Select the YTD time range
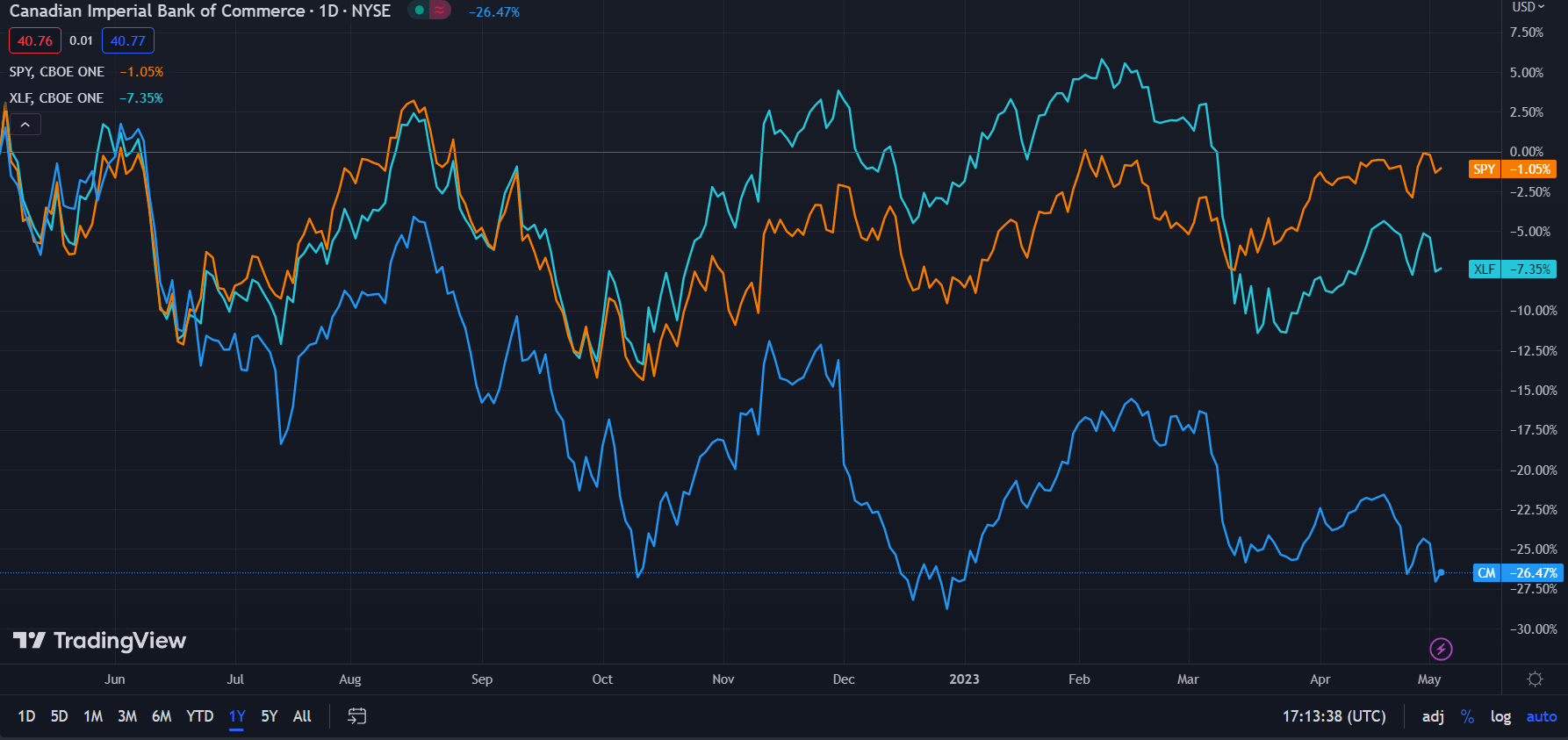 pyautogui.click(x=200, y=716)
